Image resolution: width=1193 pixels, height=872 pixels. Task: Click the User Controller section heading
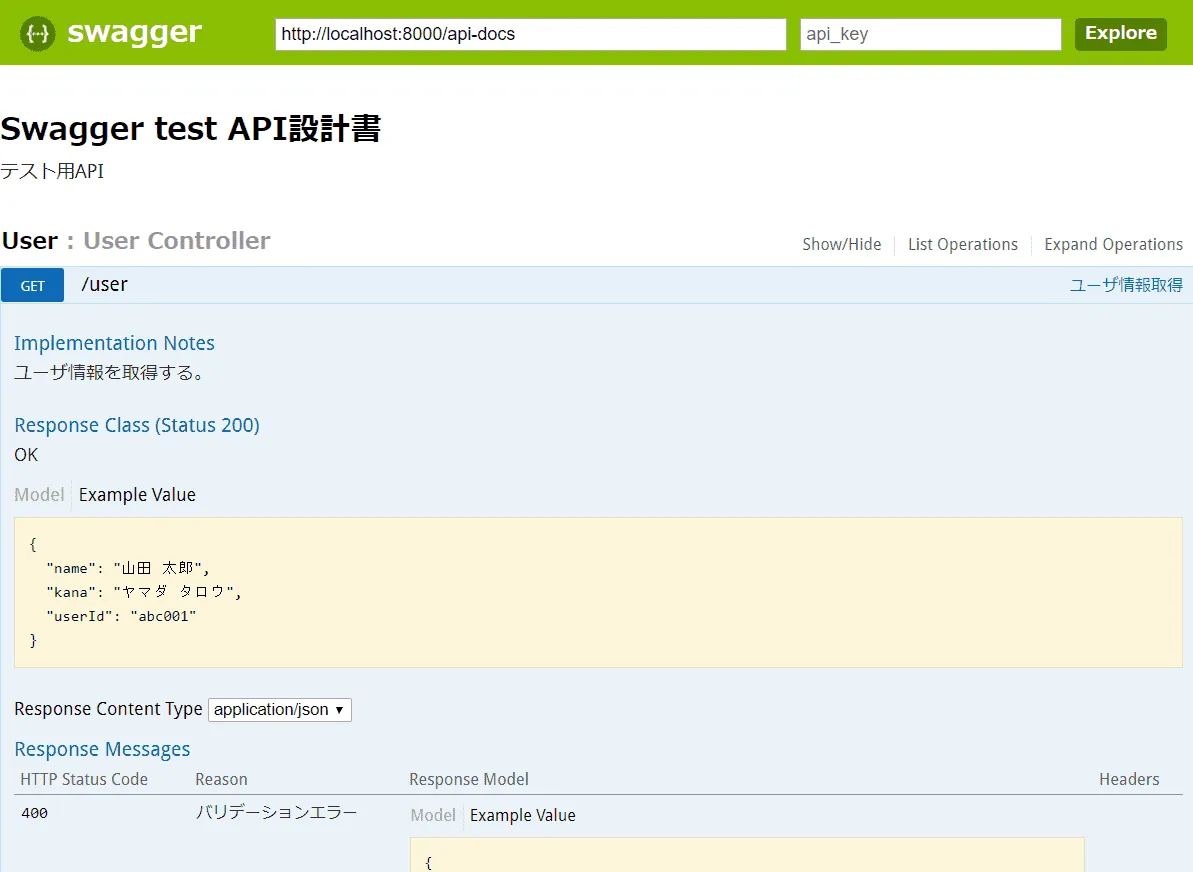tap(176, 240)
